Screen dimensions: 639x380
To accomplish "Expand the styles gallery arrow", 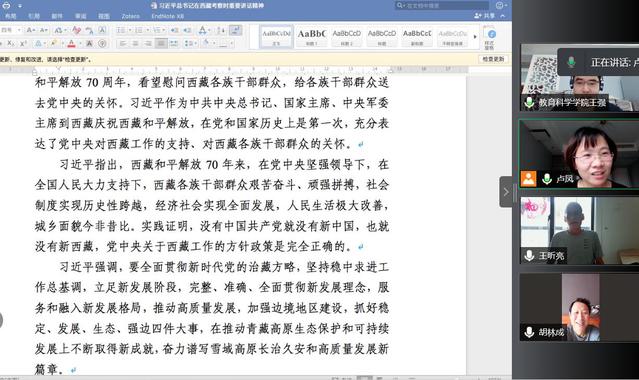I will [x=475, y=37].
